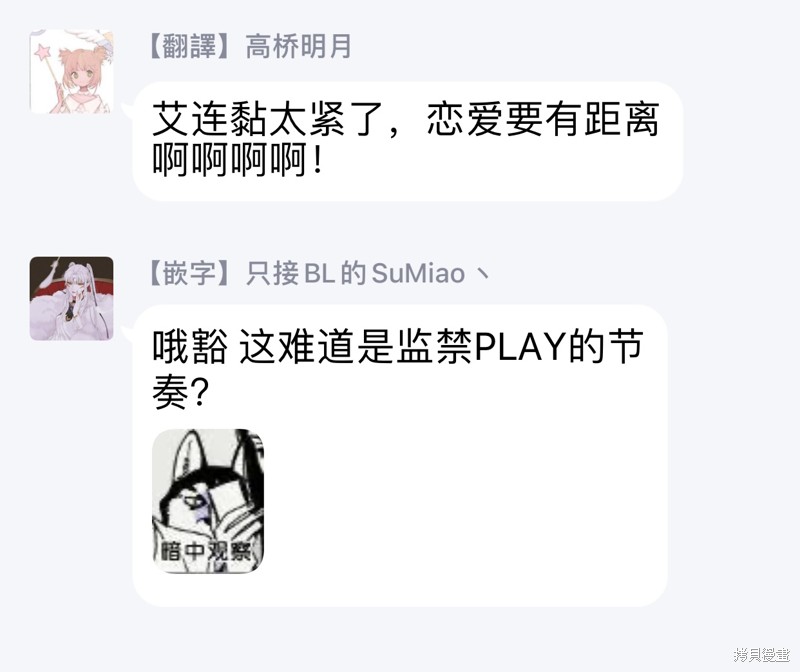Tap the 啊啊啊啊! line of text
Image resolution: width=800 pixels, height=672 pixels.
pyautogui.click(x=238, y=160)
